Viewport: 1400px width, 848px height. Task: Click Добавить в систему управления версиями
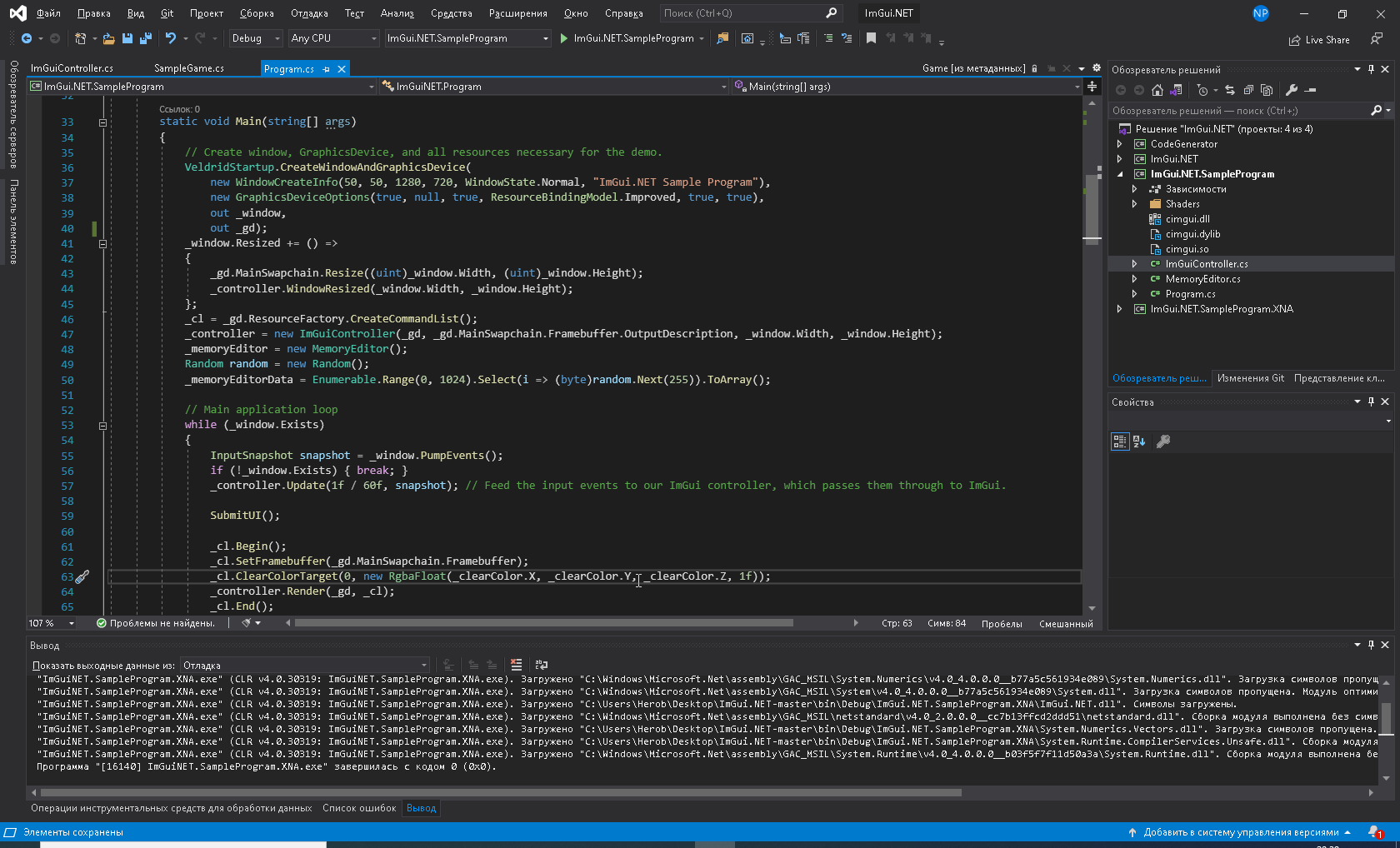[1239, 832]
